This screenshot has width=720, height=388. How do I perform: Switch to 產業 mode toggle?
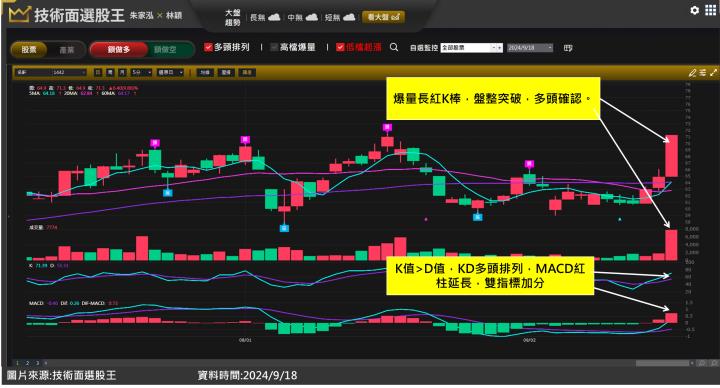pos(67,50)
